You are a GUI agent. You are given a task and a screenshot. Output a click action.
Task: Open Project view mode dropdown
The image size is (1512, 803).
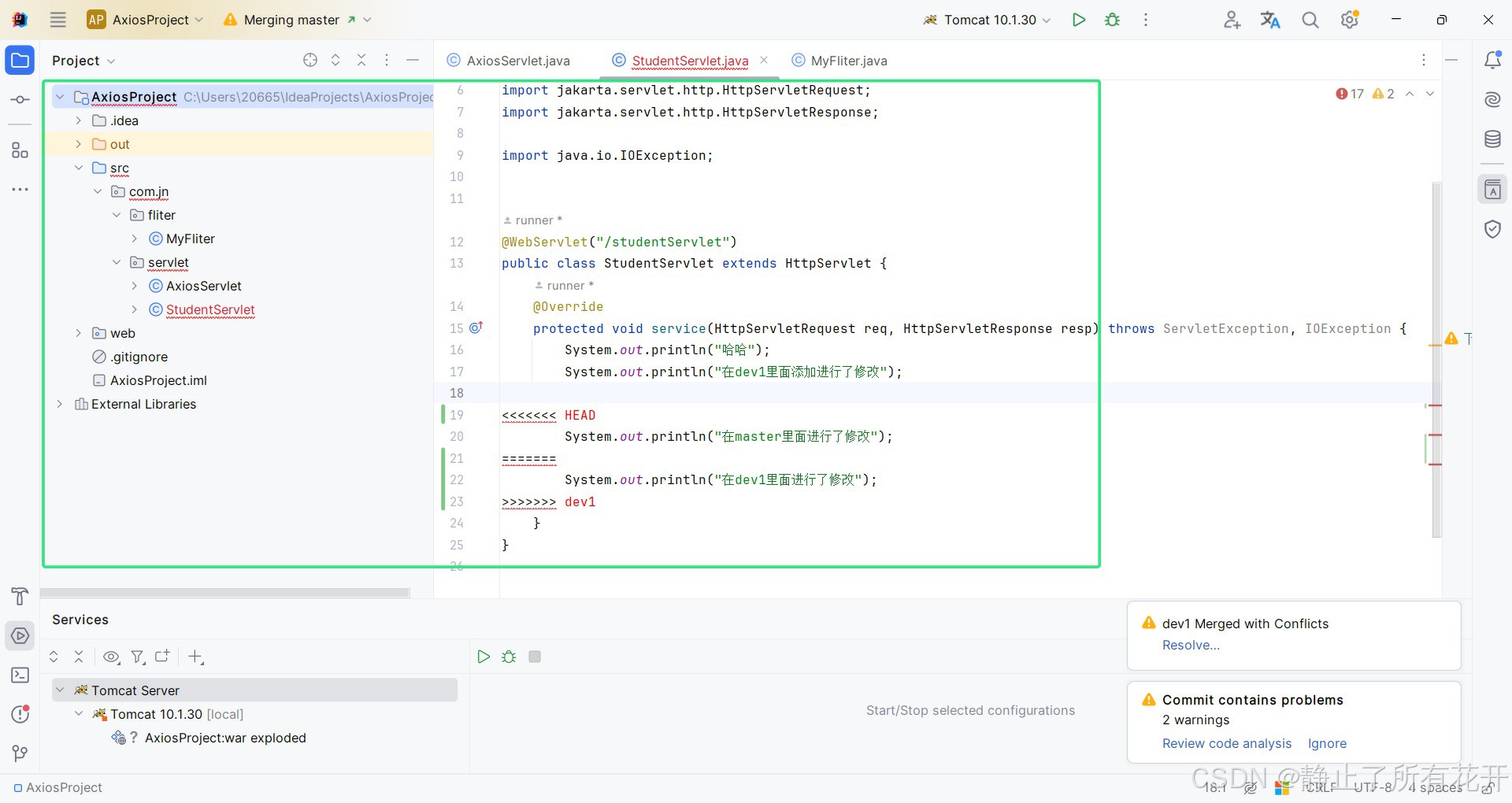pos(83,61)
